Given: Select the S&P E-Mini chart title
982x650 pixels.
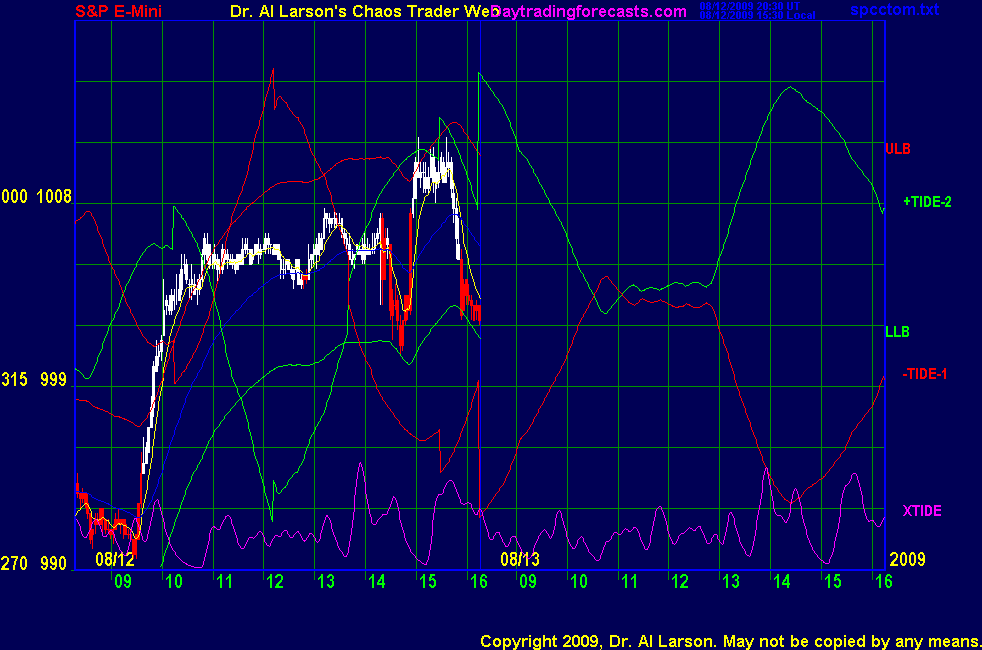Looking at the screenshot, I should 118,12.
